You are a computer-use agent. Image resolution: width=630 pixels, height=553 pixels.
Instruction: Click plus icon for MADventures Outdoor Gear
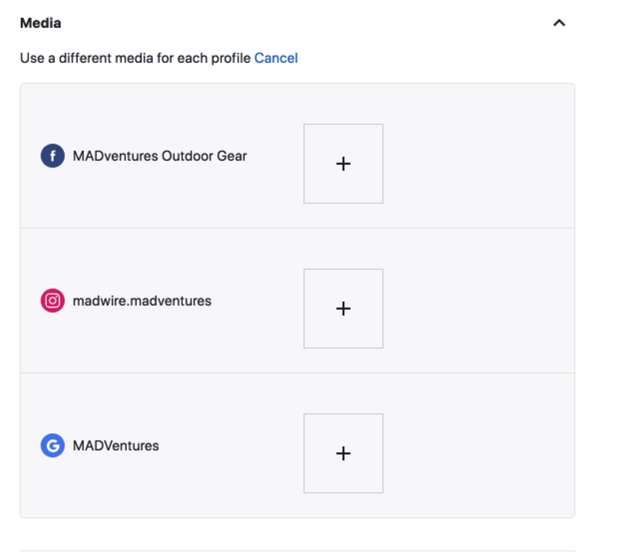(x=343, y=164)
